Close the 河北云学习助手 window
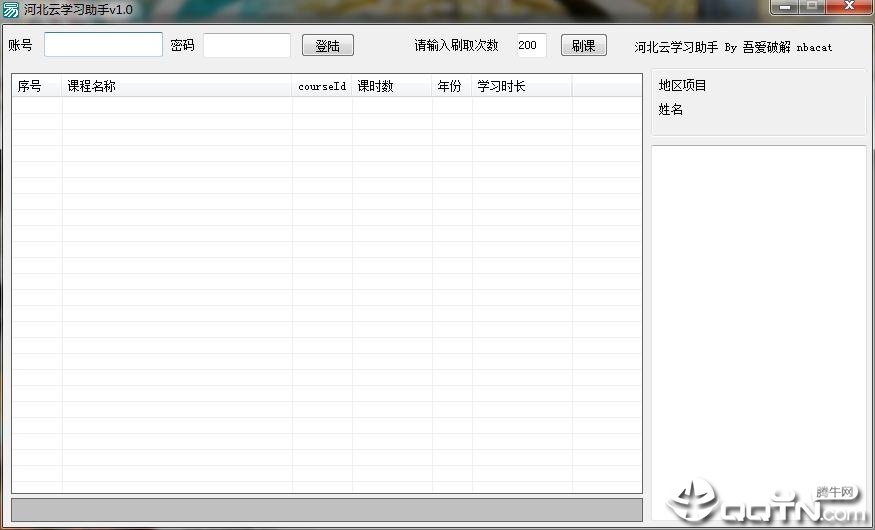Image resolution: width=875 pixels, height=530 pixels. click(x=849, y=7)
